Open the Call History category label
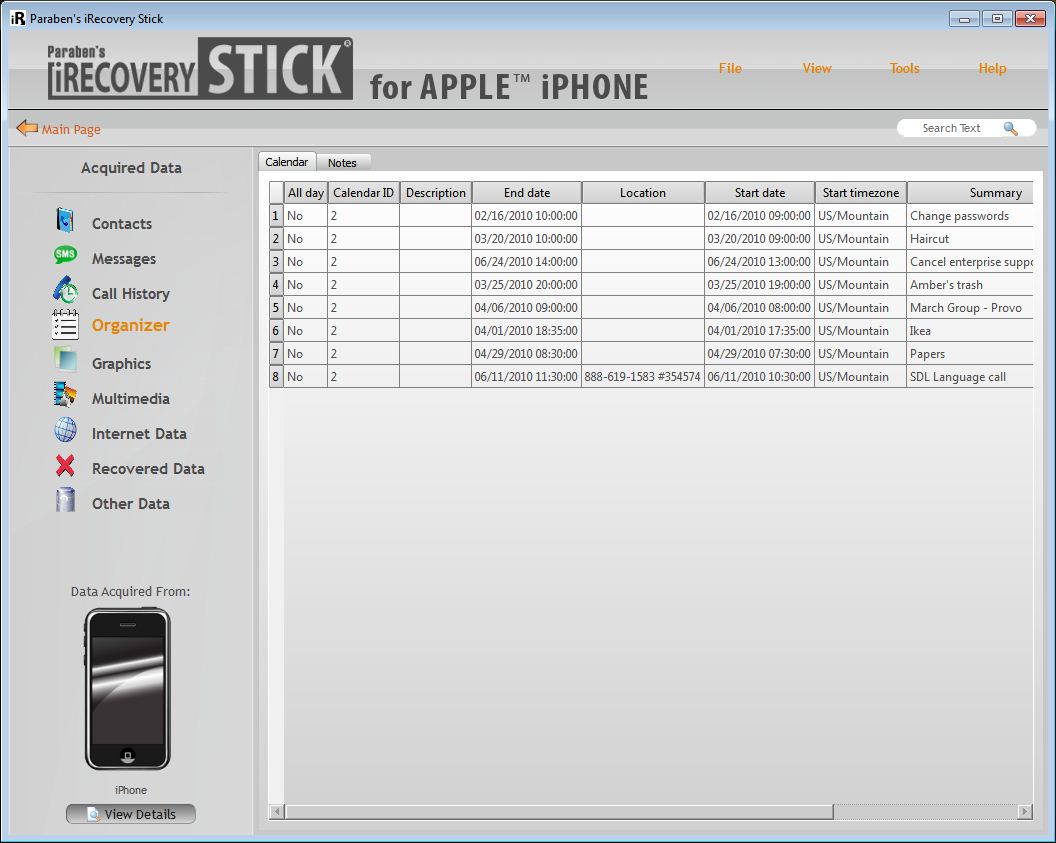1056x843 pixels. pyautogui.click(x=131, y=294)
